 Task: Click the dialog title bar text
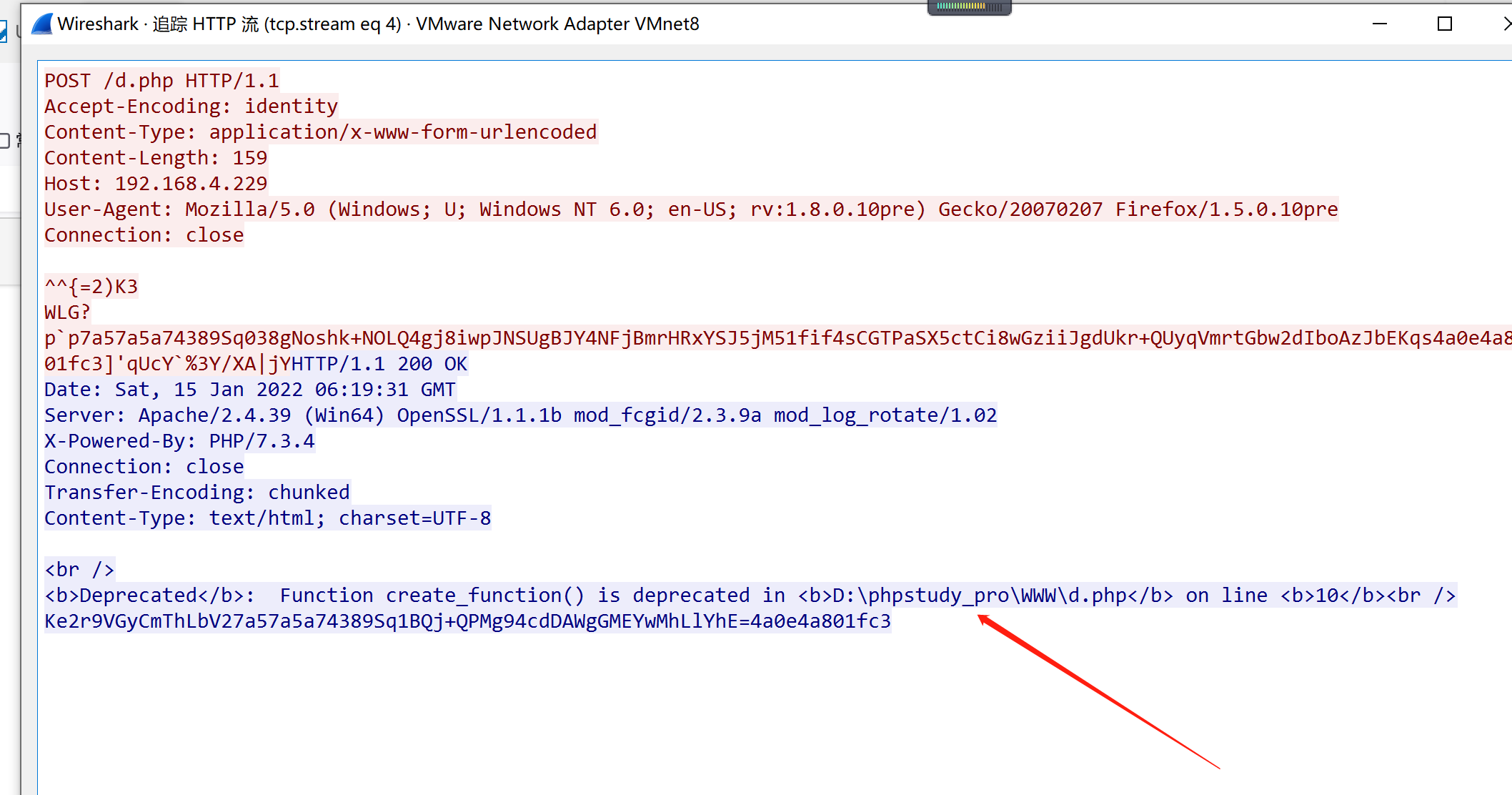(378, 24)
